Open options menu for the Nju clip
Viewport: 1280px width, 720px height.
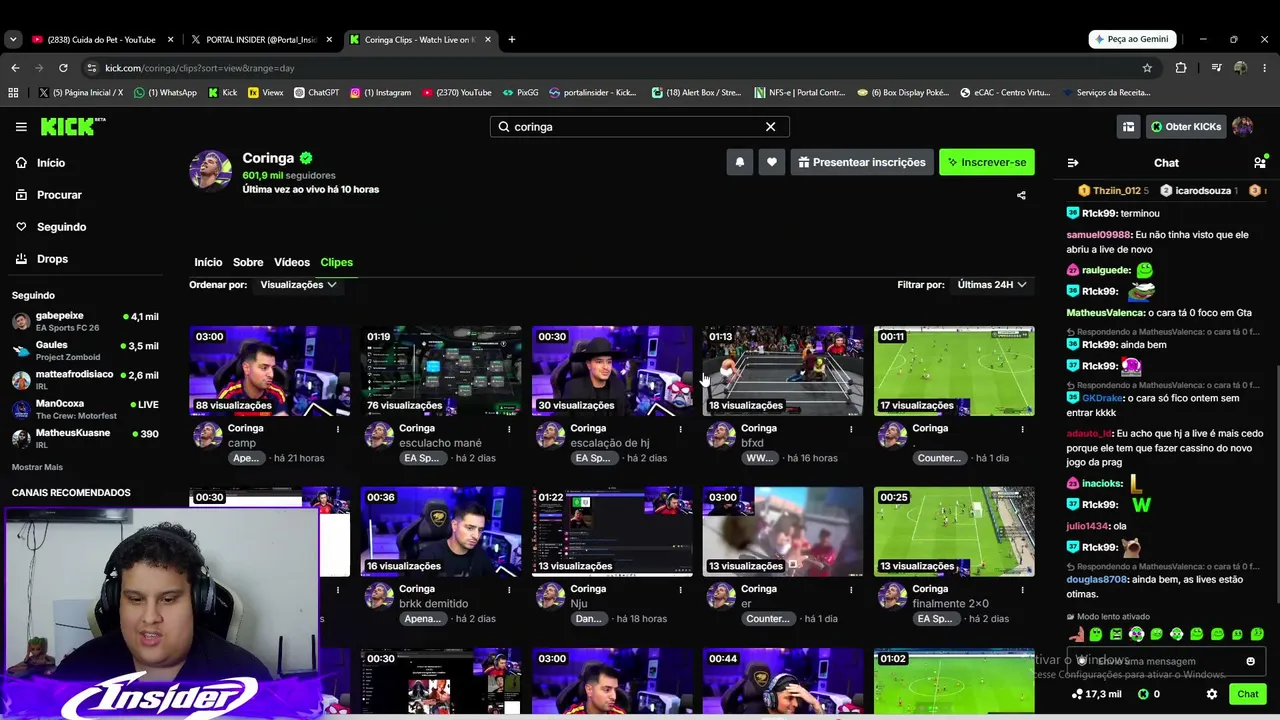[680, 590]
